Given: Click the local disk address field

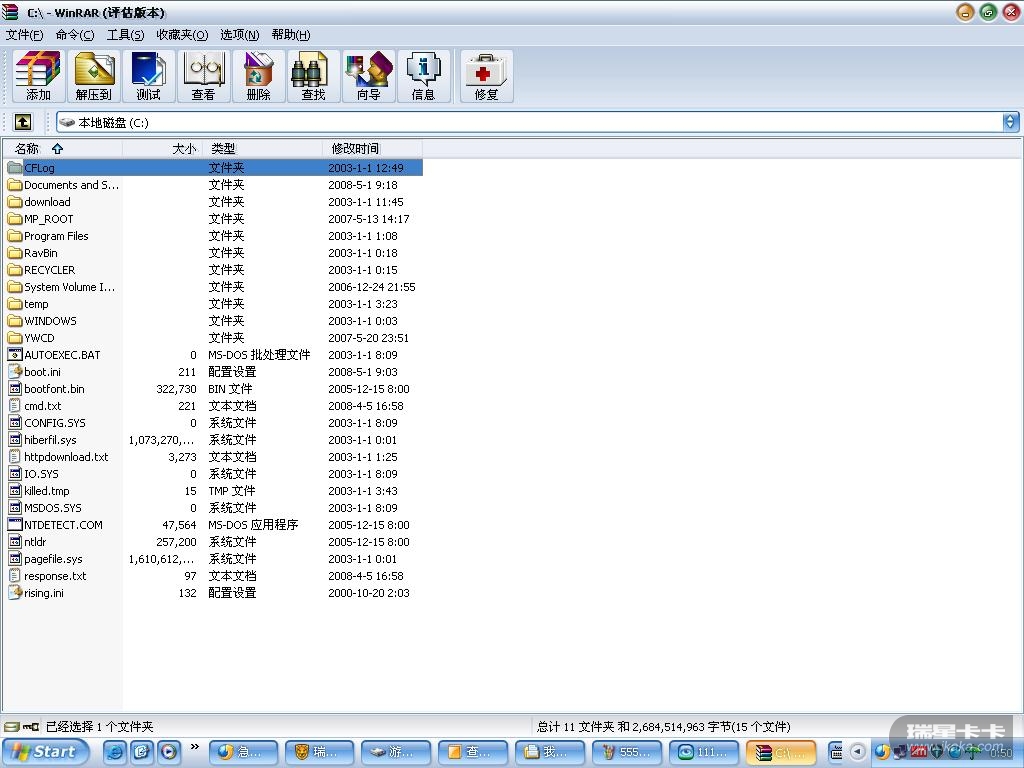Looking at the screenshot, I should pos(500,122).
